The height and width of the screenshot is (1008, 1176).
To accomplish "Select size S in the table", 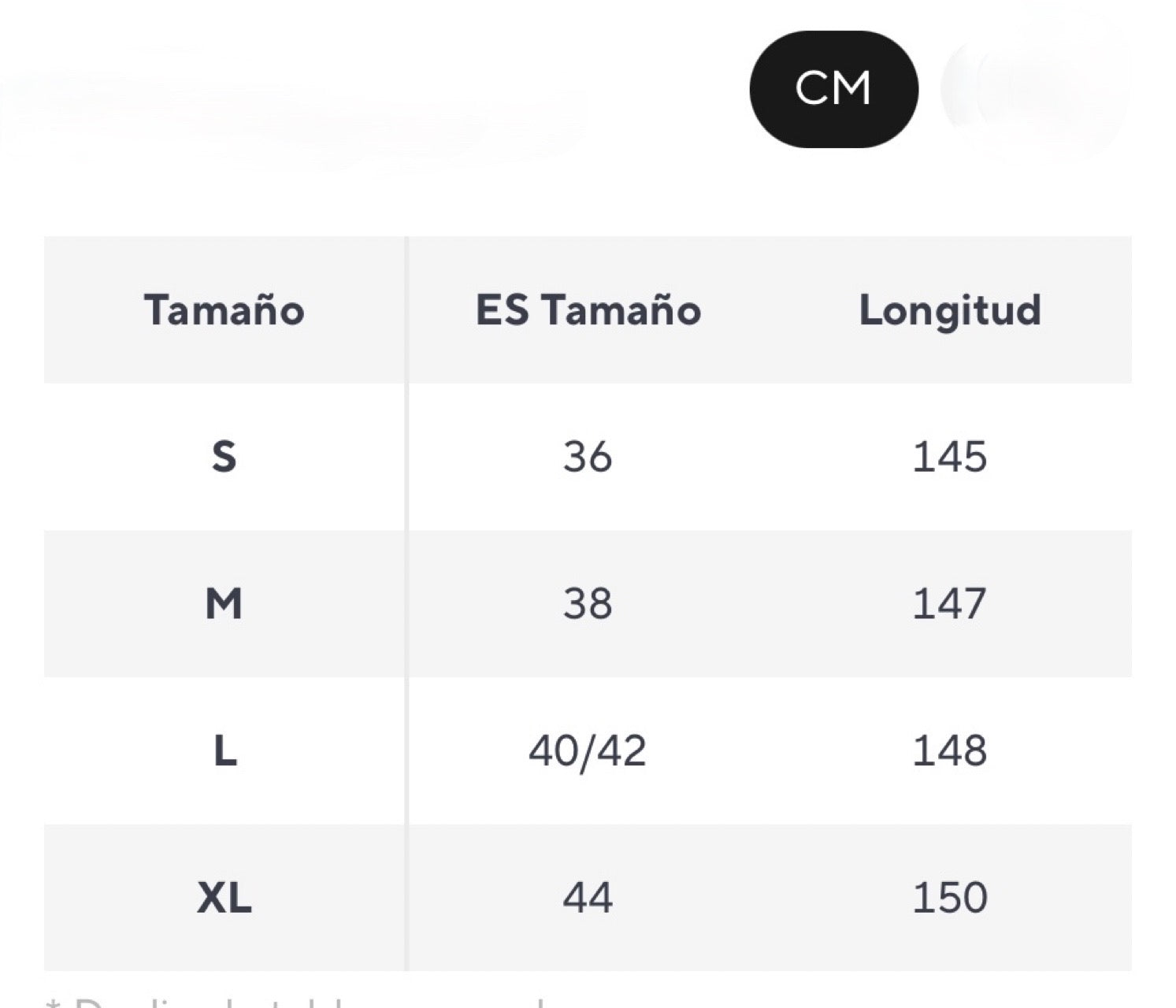I will 224,457.
